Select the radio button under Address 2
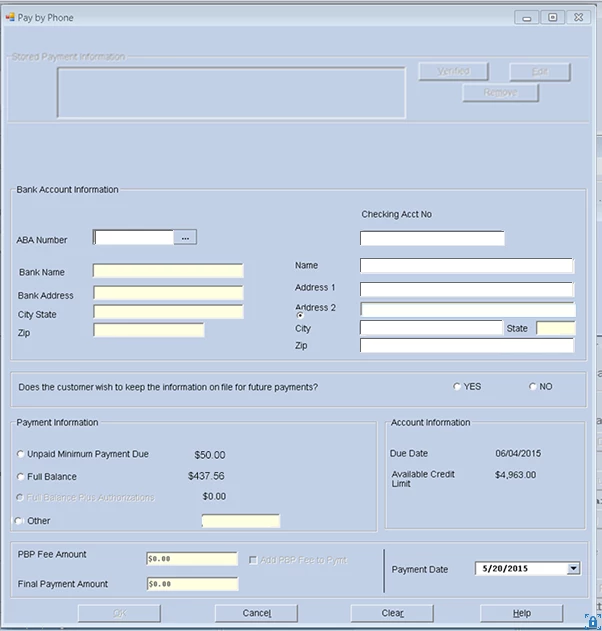Viewport: 602px width, 631px height. (x=300, y=315)
